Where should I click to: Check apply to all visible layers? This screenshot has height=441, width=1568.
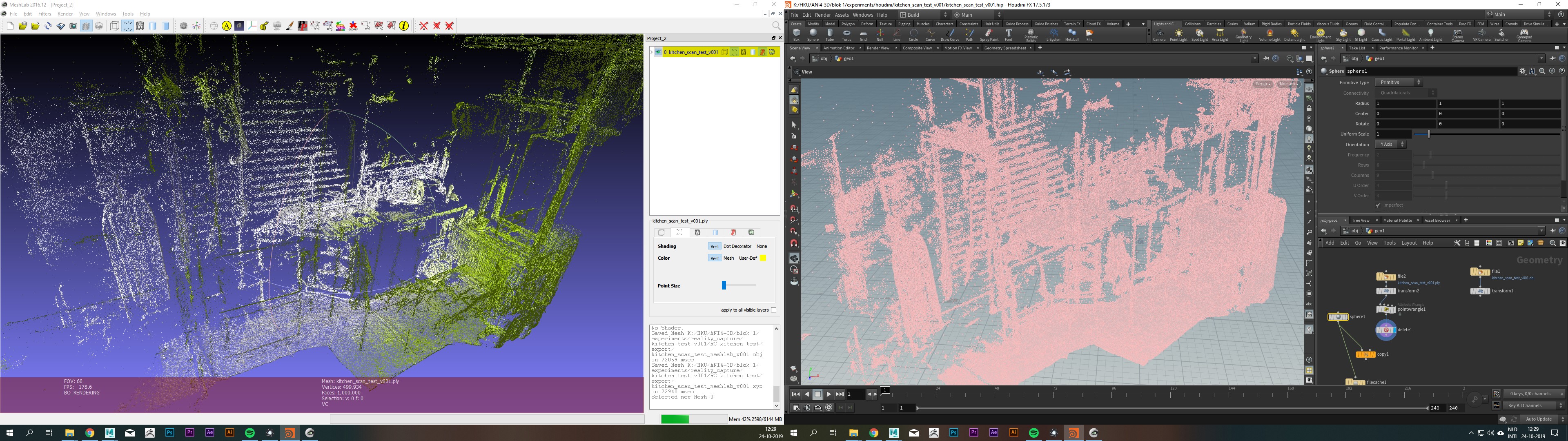774,310
